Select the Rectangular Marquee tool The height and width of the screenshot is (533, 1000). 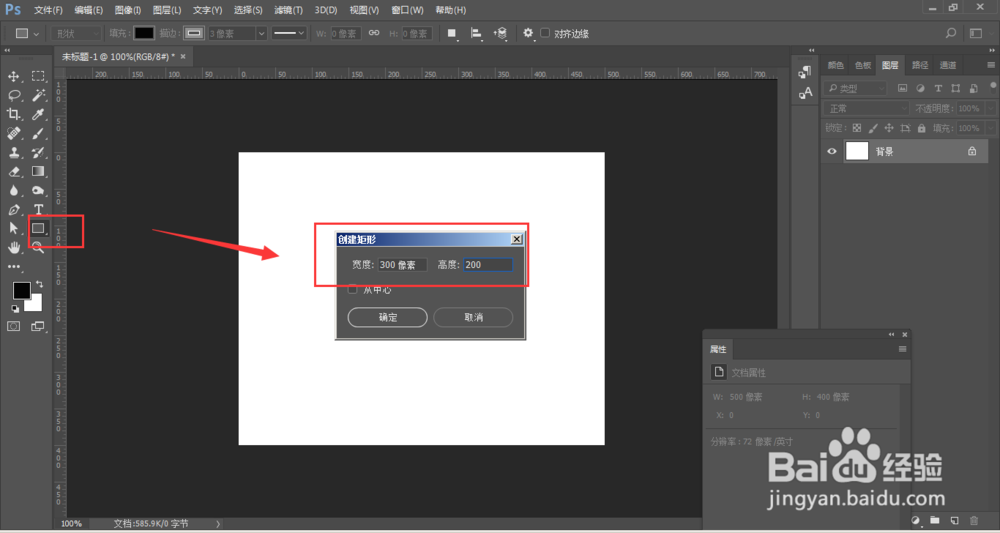tap(38, 77)
